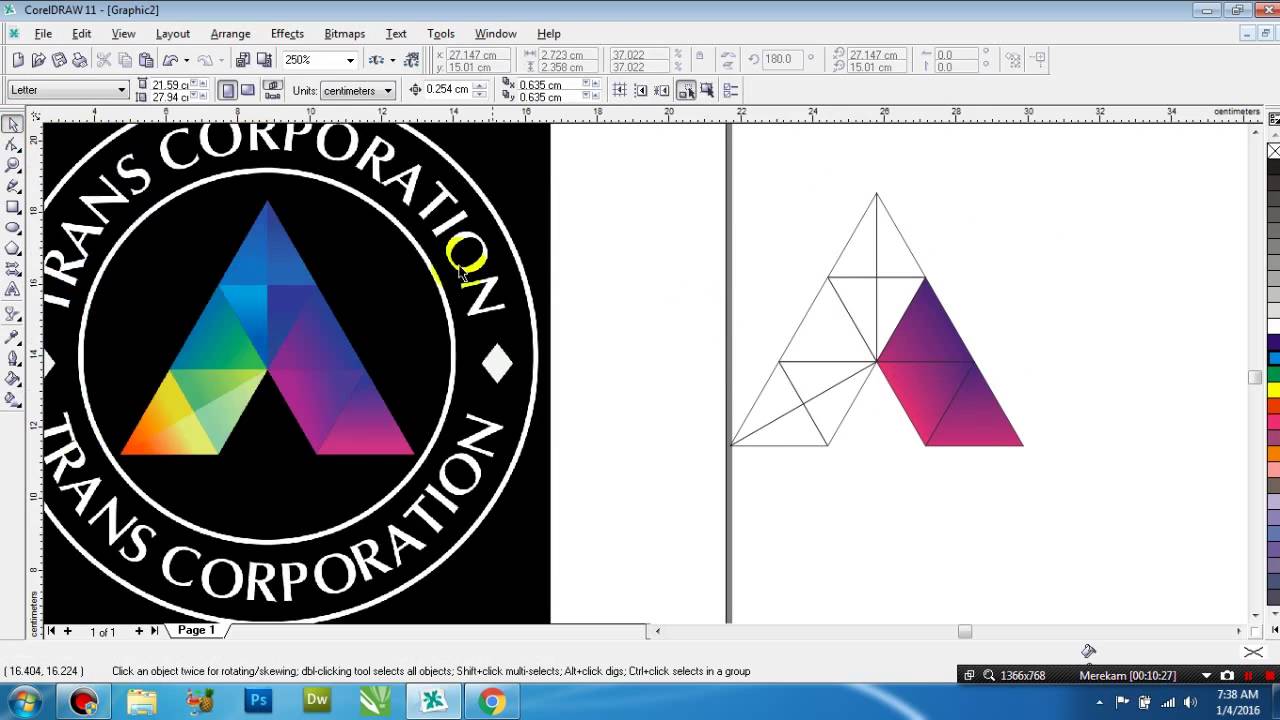Select the Basic Shapes arrows tool
The height and width of the screenshot is (720, 1280).
13,269
